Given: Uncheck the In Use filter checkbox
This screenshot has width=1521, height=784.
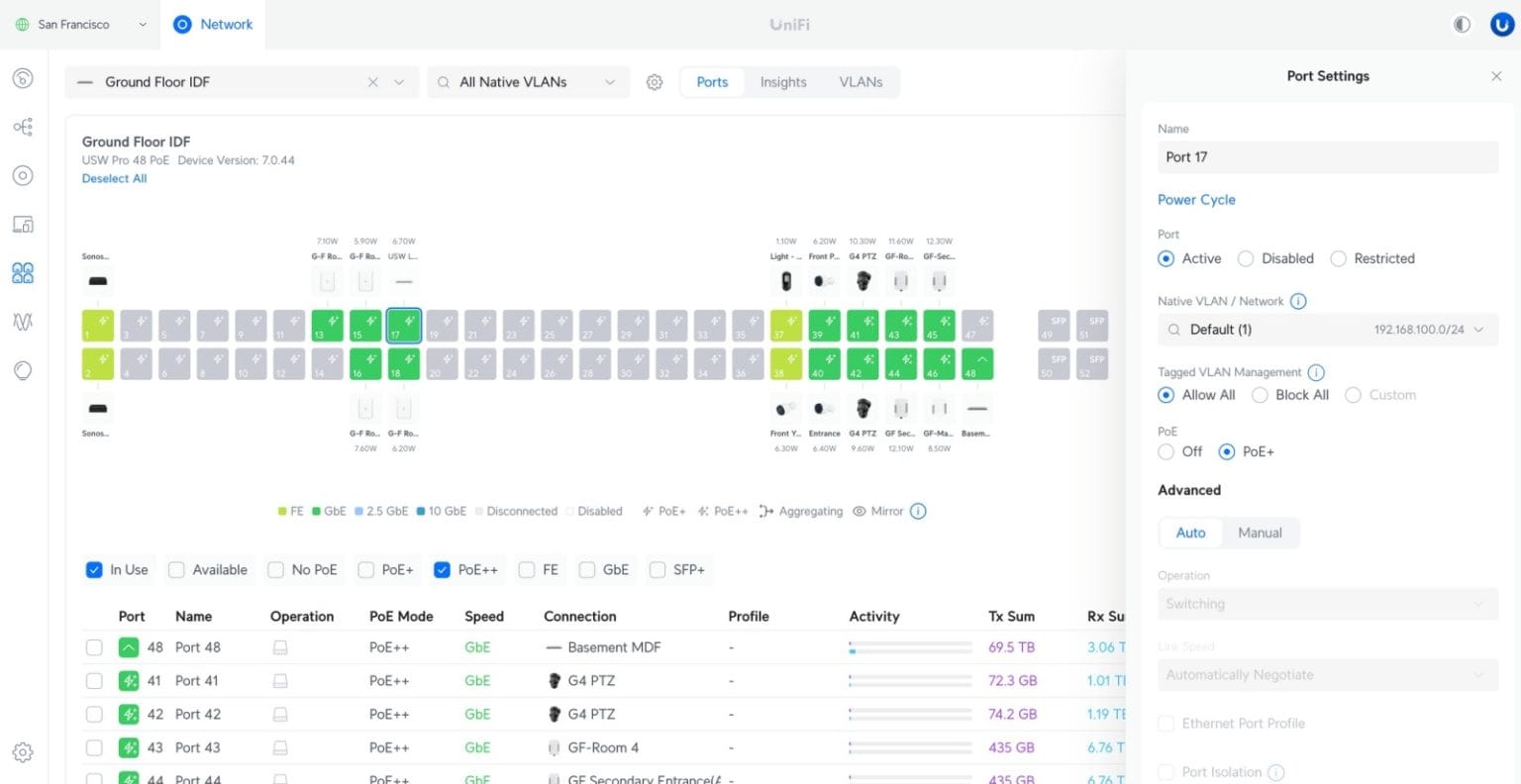Looking at the screenshot, I should 94,570.
